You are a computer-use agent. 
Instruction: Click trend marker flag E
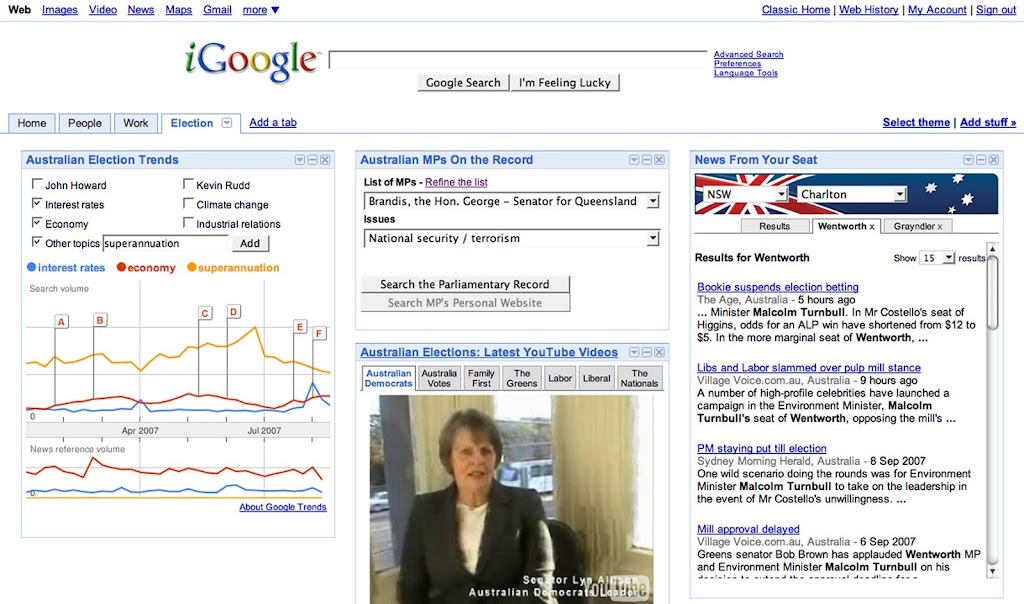click(300, 326)
